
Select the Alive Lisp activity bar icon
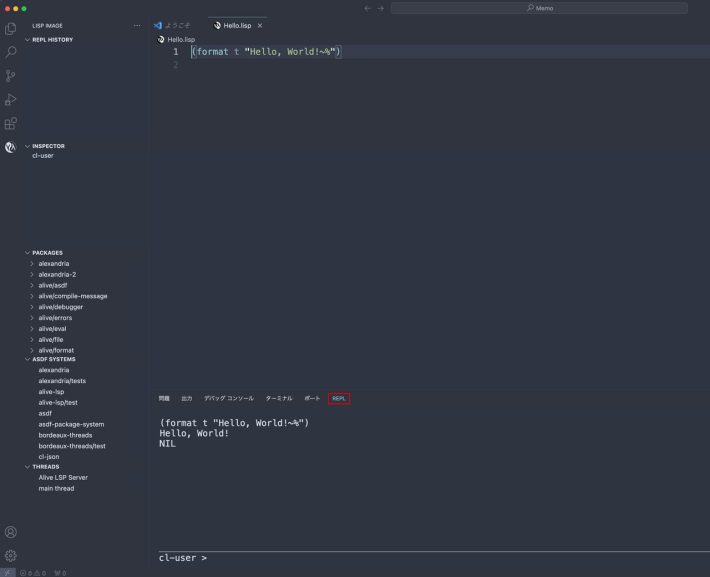10,147
